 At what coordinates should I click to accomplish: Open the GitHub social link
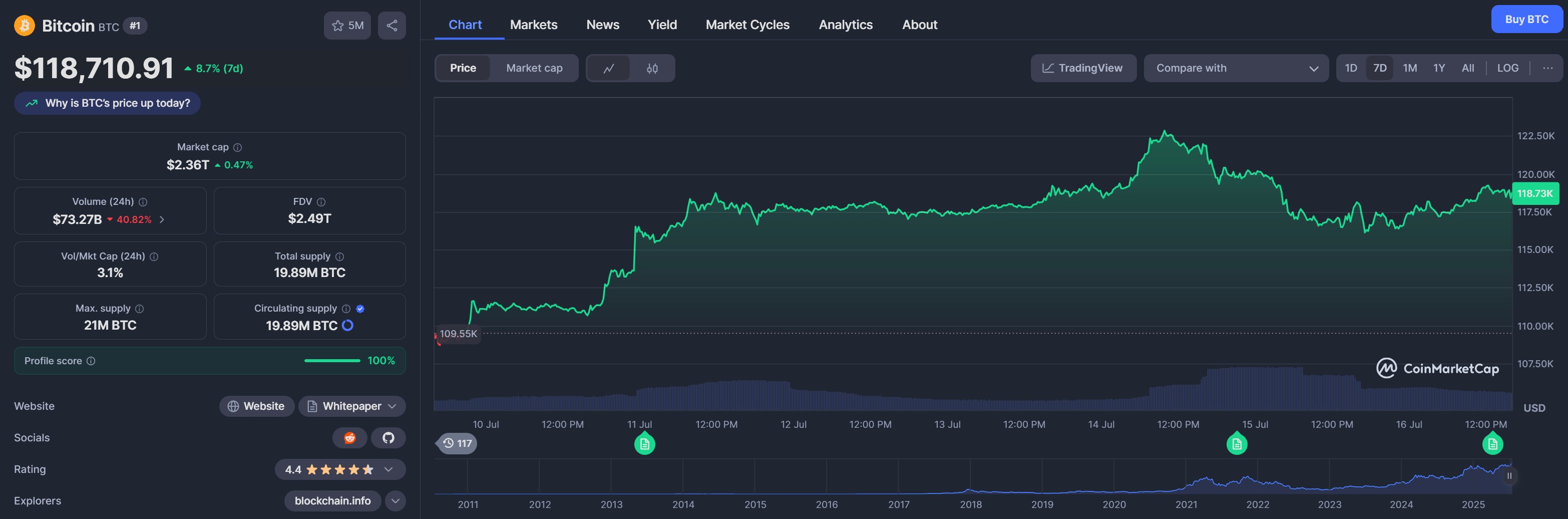pyautogui.click(x=388, y=438)
